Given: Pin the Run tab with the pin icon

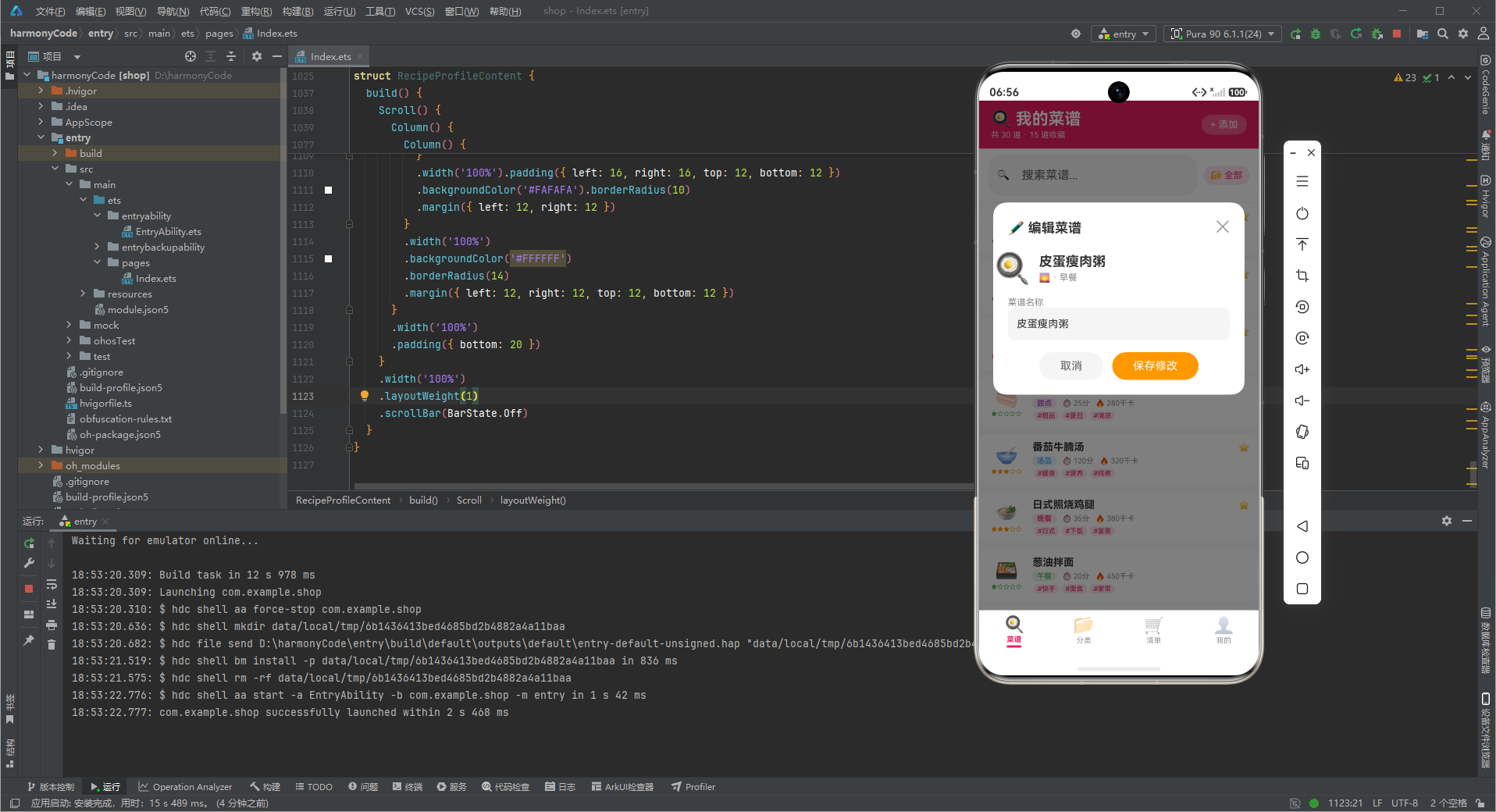Looking at the screenshot, I should coord(29,640).
